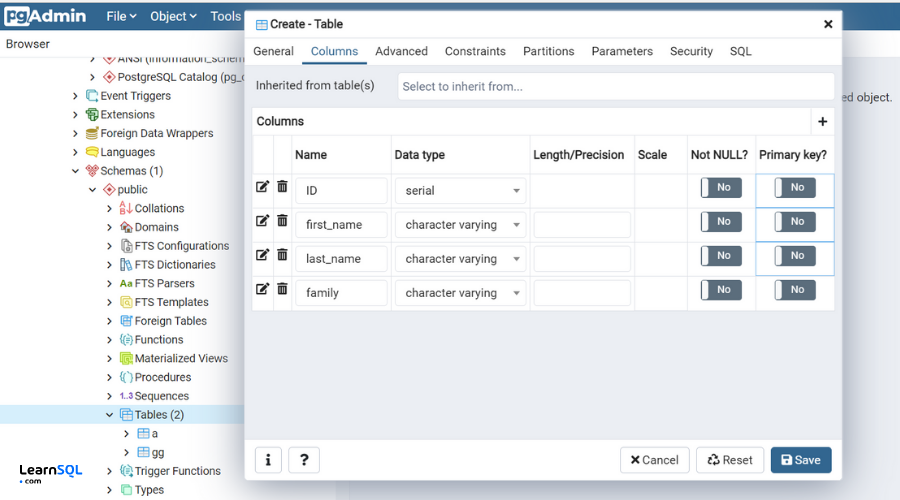The width and height of the screenshot is (900, 500).
Task: Close the Create - Table dialog
Action: coord(828,24)
